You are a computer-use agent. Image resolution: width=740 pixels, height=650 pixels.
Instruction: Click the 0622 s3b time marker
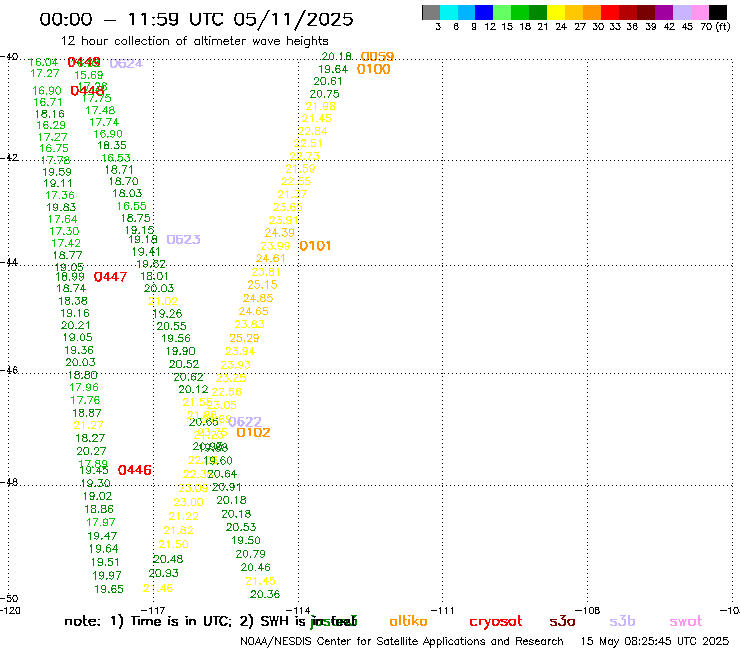coord(245,422)
